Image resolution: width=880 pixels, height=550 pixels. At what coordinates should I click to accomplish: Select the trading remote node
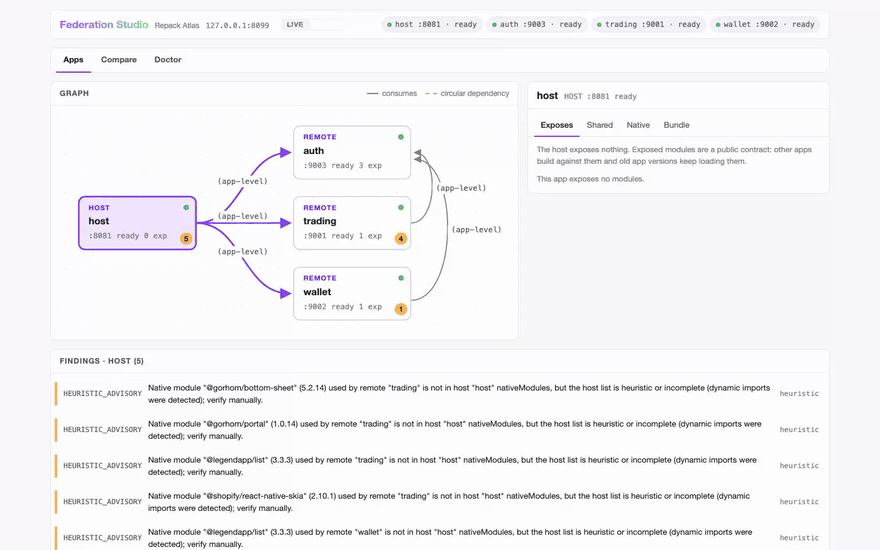[352, 223]
